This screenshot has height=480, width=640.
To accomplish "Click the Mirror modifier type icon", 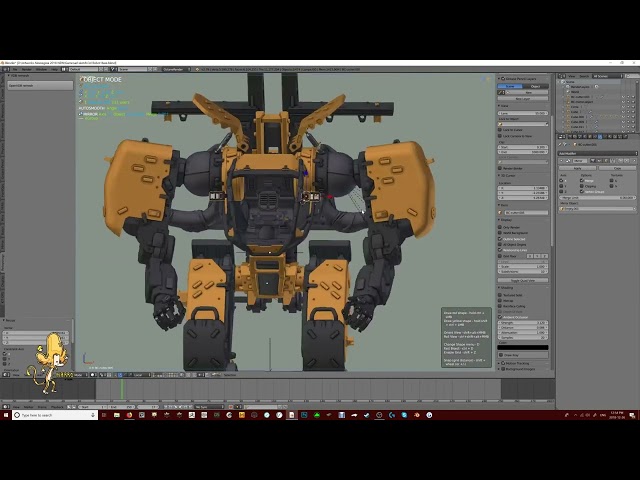I will [568, 161].
